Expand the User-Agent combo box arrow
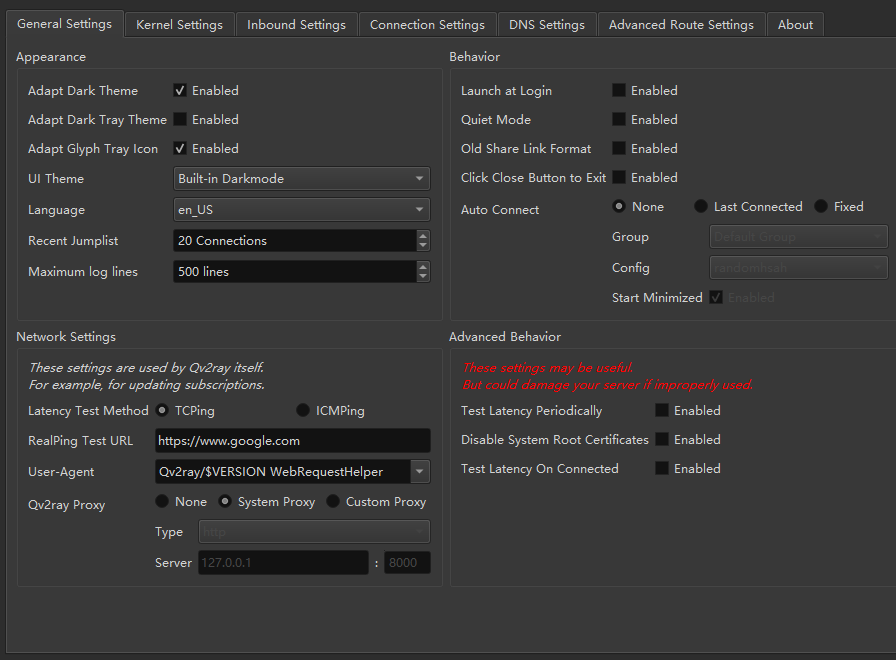 420,471
